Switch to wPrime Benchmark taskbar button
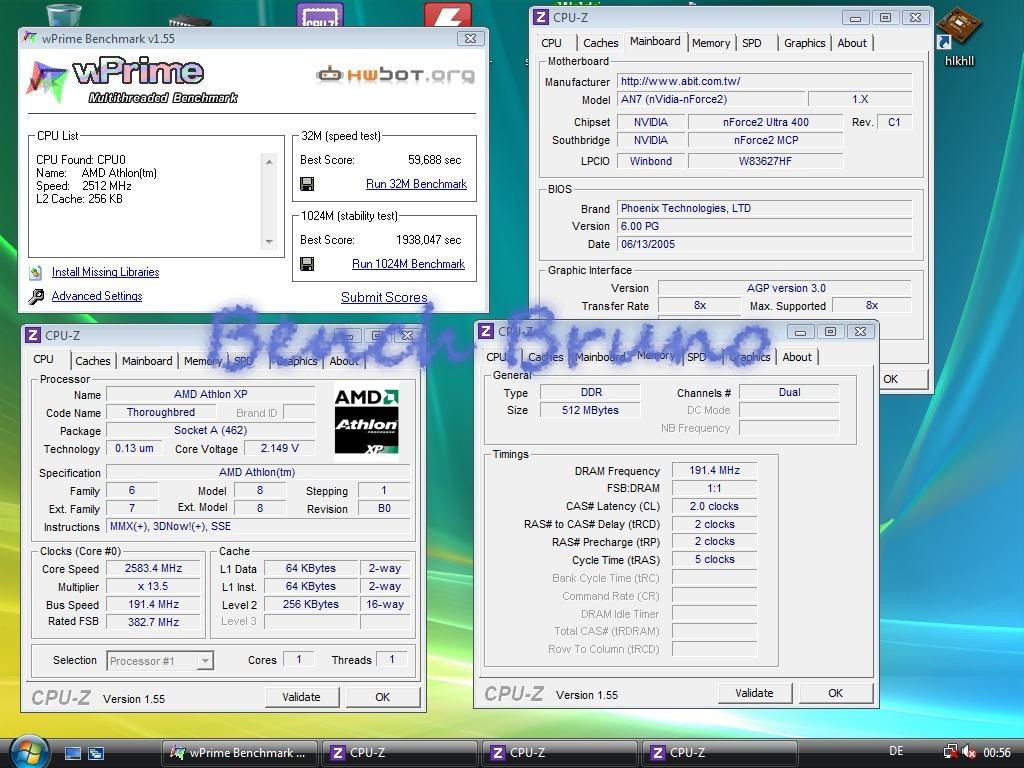 [x=240, y=753]
